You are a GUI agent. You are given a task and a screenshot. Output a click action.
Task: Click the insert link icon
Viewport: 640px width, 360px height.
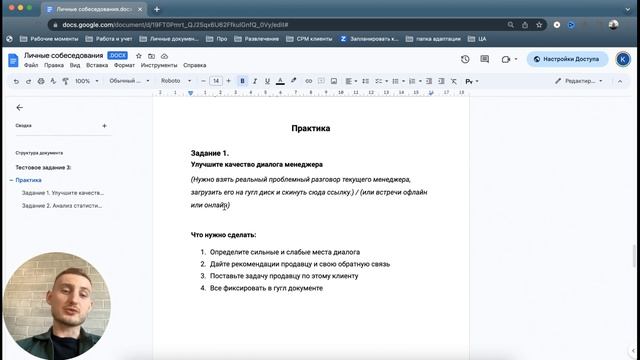pyautogui.click(x=309, y=81)
